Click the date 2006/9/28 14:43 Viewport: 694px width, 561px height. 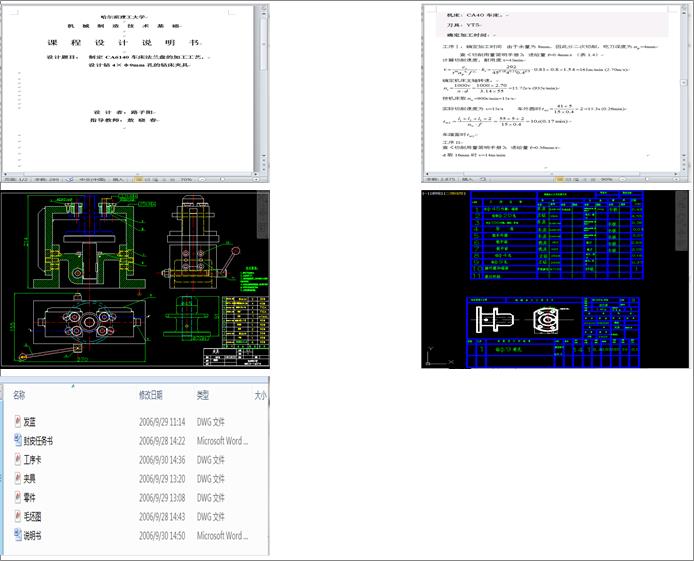[162, 517]
